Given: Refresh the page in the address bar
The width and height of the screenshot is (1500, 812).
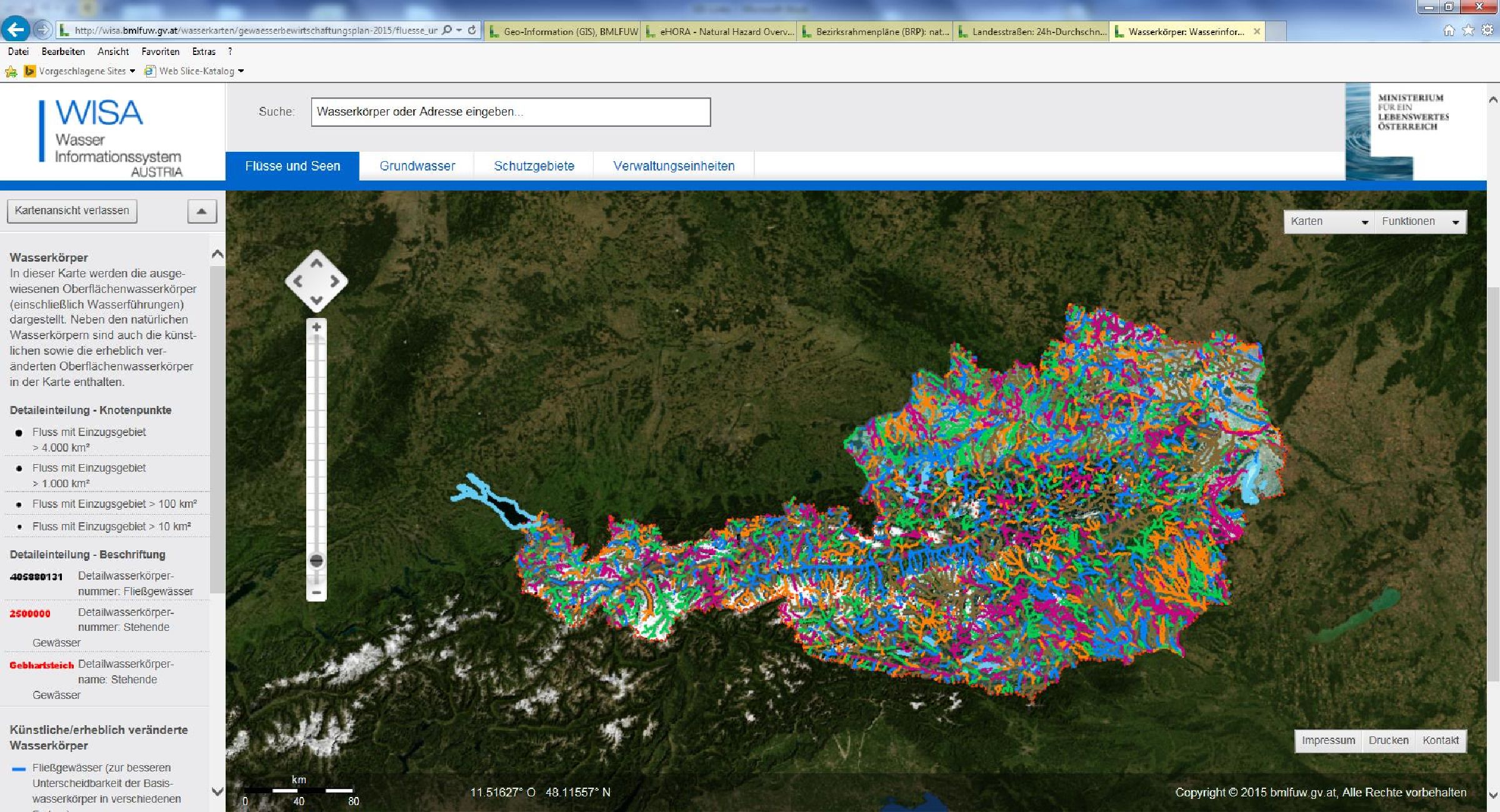Looking at the screenshot, I should [x=472, y=30].
